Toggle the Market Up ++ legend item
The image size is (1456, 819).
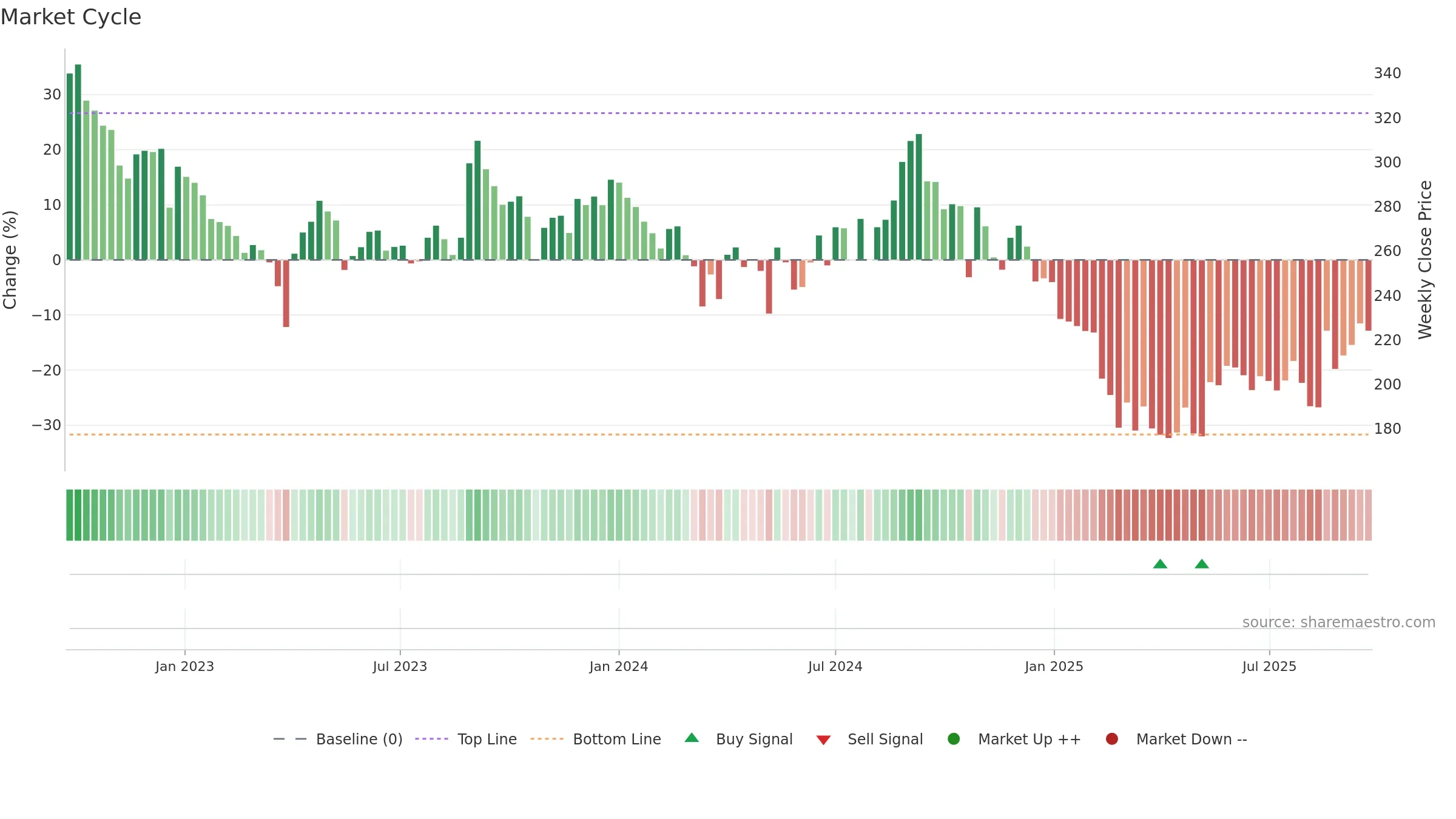[1014, 739]
